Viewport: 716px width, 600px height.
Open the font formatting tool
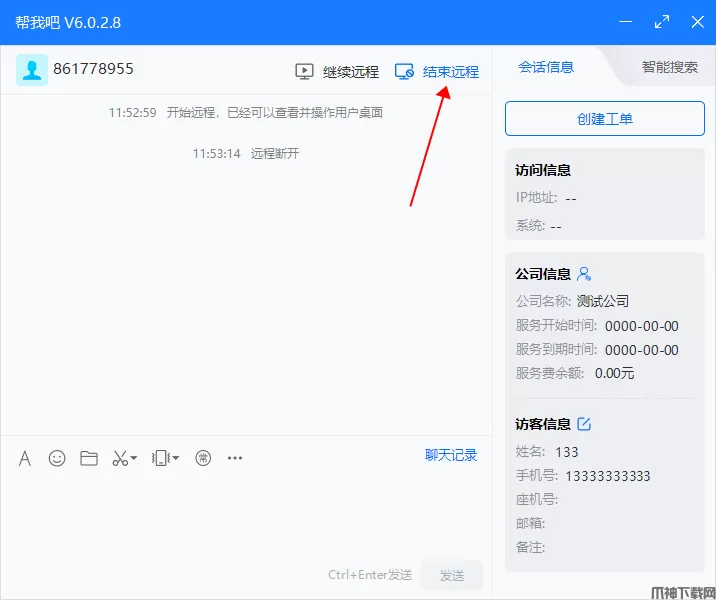(x=25, y=458)
